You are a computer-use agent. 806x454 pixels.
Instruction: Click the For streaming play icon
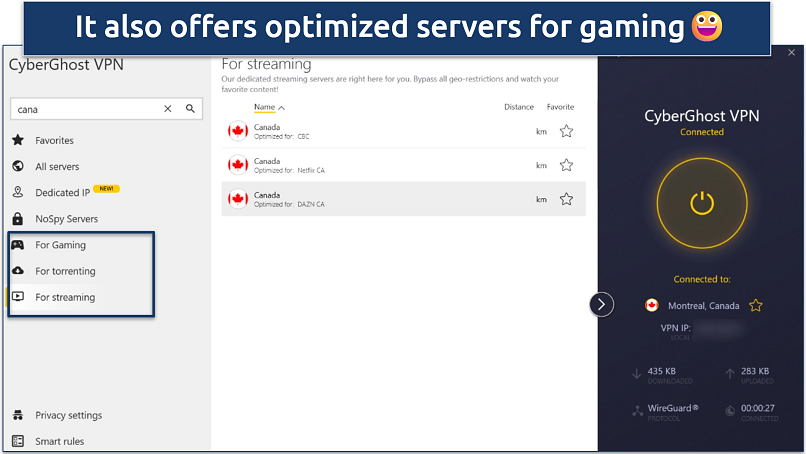pyautogui.click(x=18, y=297)
